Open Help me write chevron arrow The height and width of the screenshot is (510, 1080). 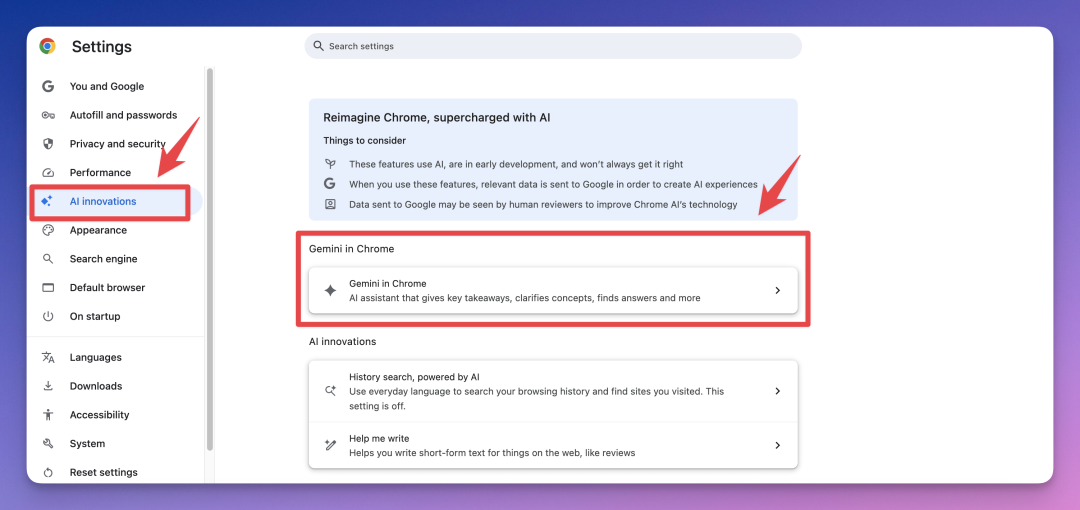click(x=778, y=445)
